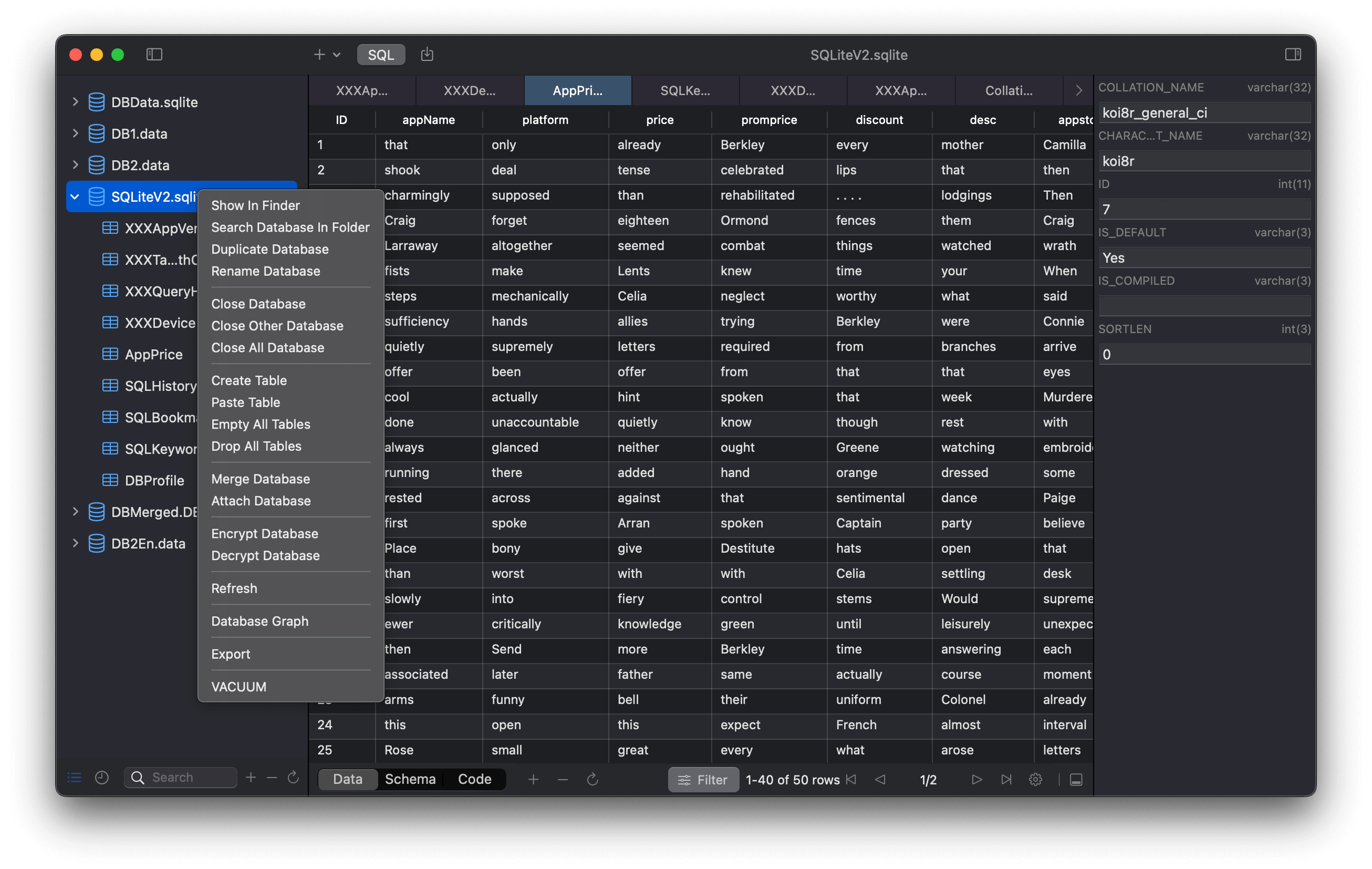Image resolution: width=1372 pixels, height=869 pixels.
Task: Click the list view icon in sidebar footer
Action: [75, 777]
